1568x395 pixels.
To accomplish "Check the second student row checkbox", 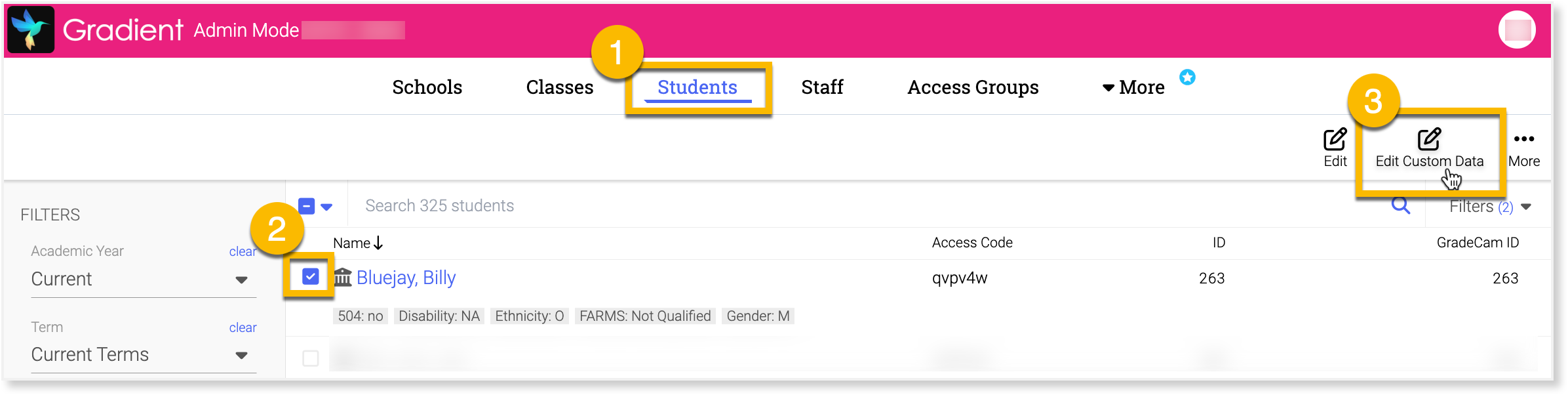I will tap(311, 358).
